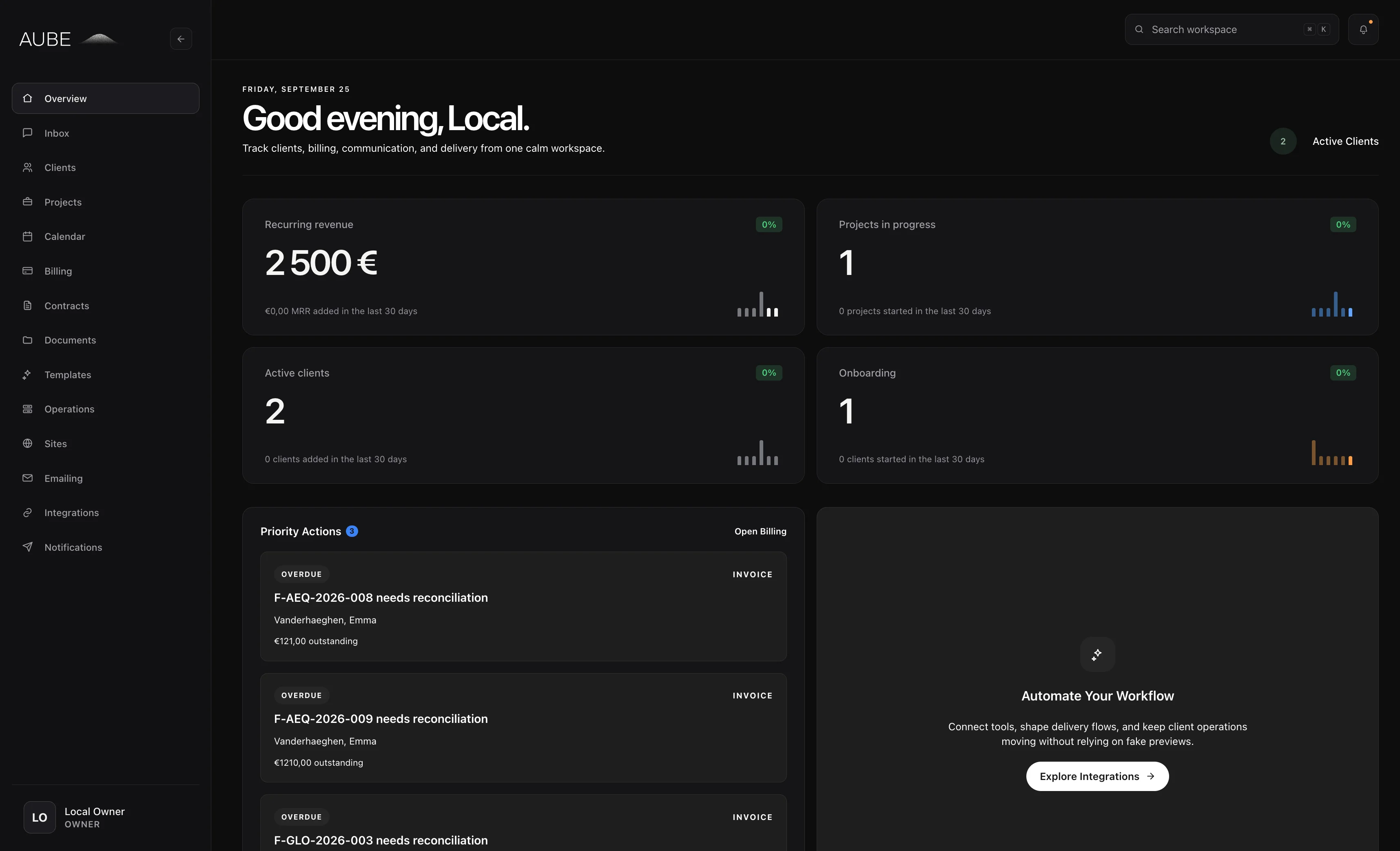
Task: Click the Billing card icon
Action: [27, 271]
